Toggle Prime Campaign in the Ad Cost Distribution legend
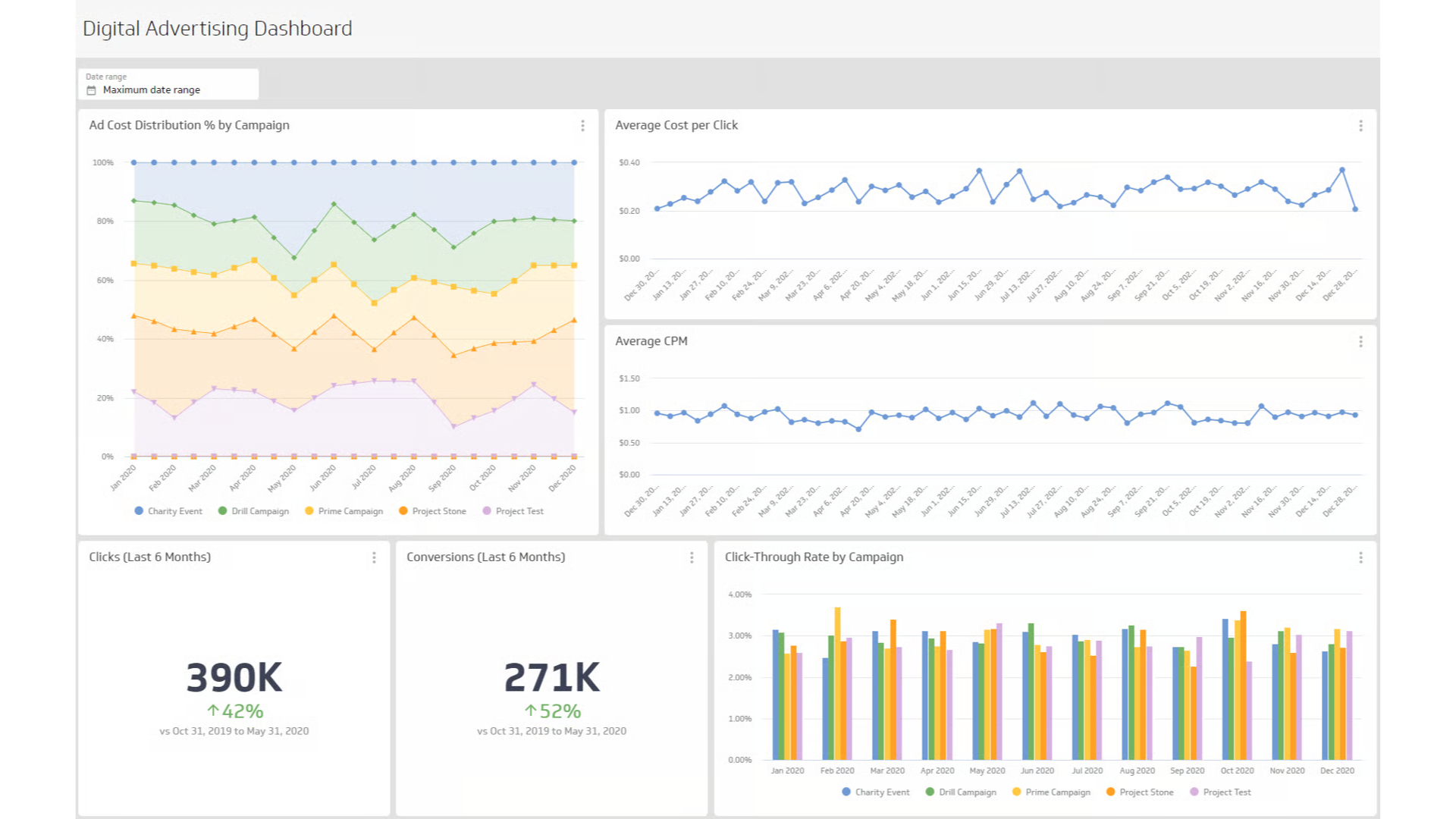The image size is (1456, 819). [x=345, y=511]
